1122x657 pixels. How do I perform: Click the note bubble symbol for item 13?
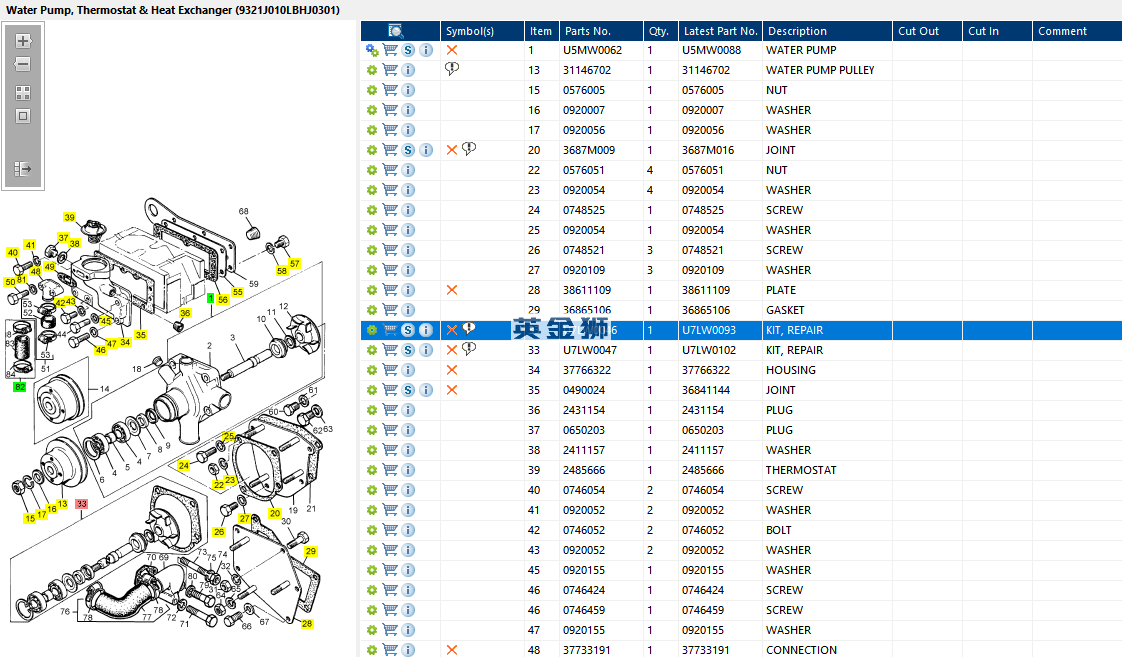click(x=452, y=69)
